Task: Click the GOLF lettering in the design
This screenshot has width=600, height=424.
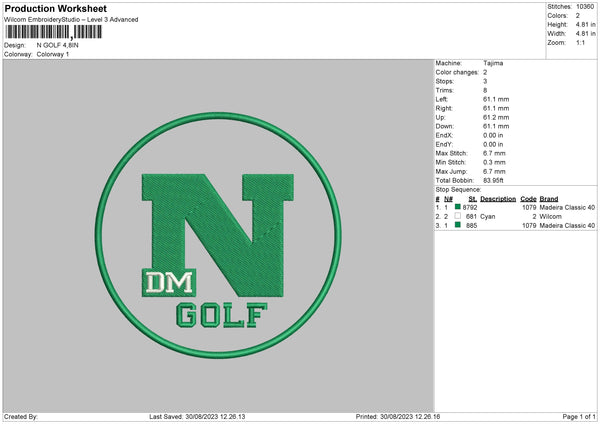Action: pos(220,317)
